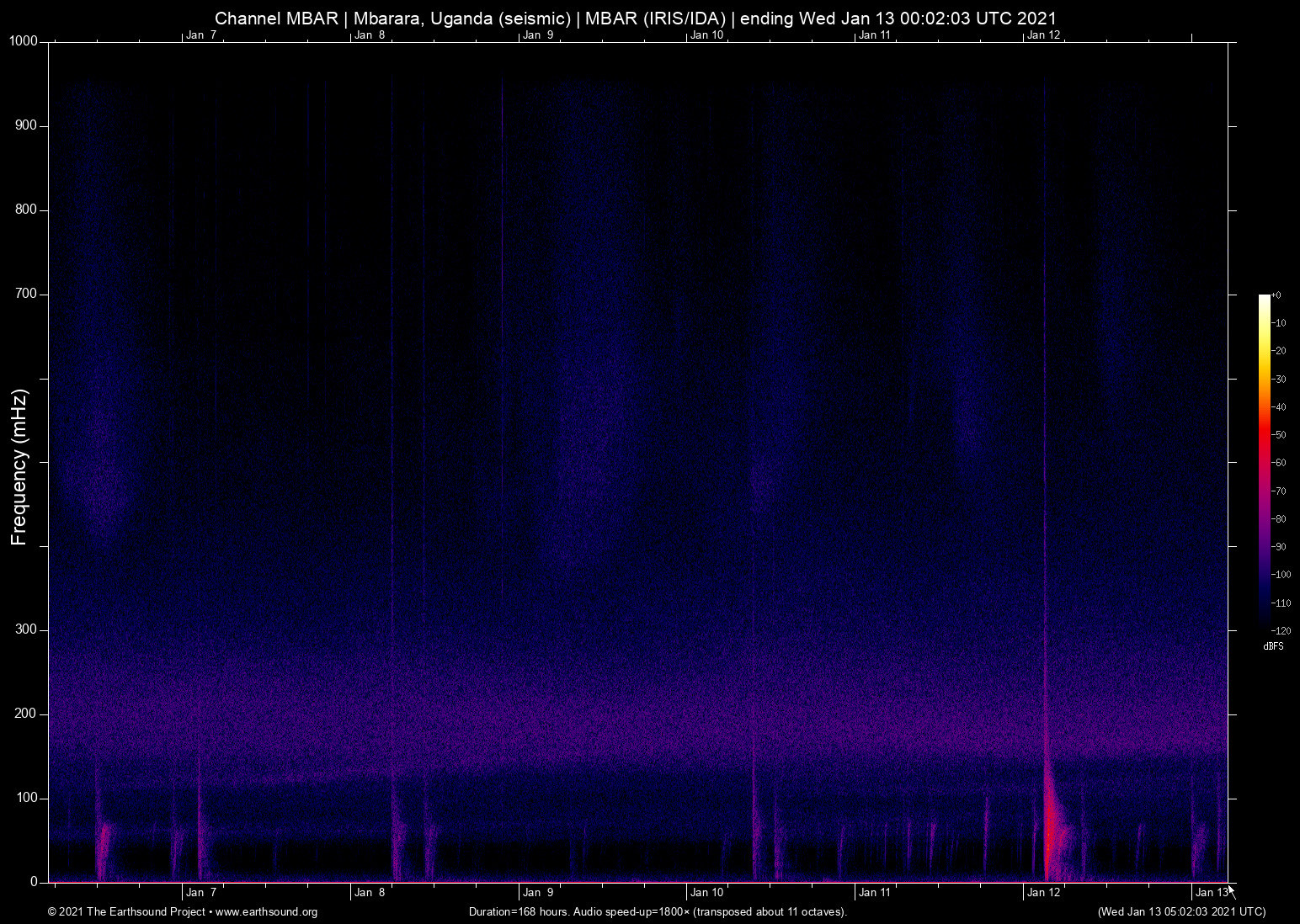Click the 300 frequency tick label

click(x=28, y=629)
